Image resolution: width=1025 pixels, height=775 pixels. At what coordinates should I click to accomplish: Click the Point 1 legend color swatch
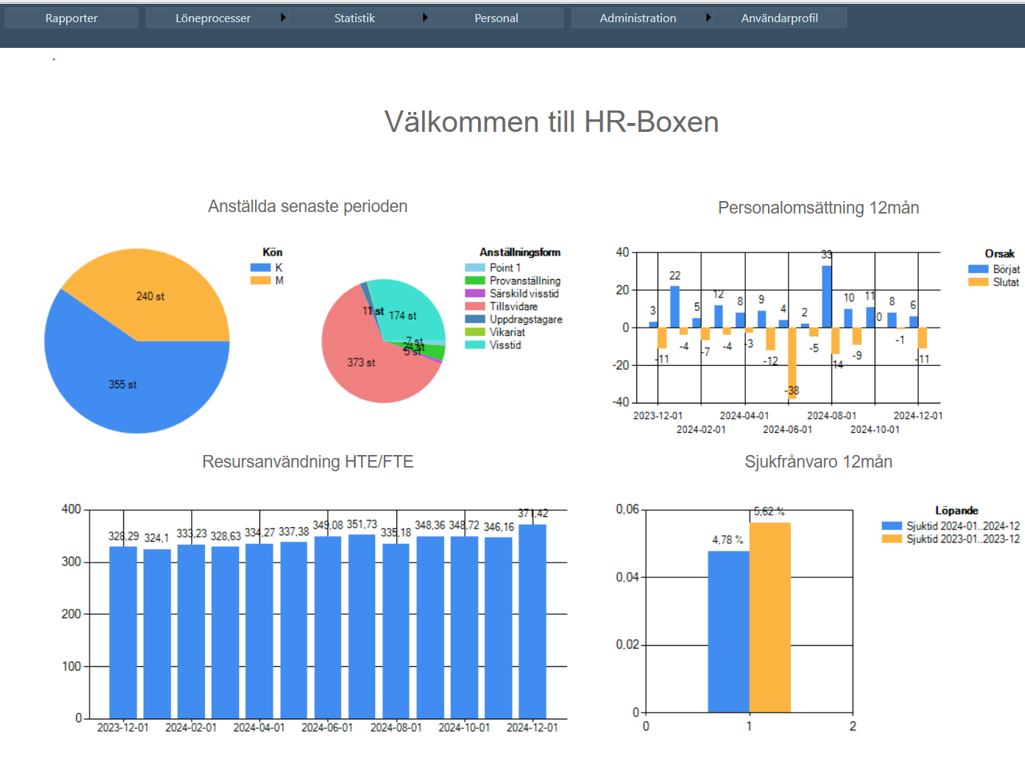click(475, 268)
